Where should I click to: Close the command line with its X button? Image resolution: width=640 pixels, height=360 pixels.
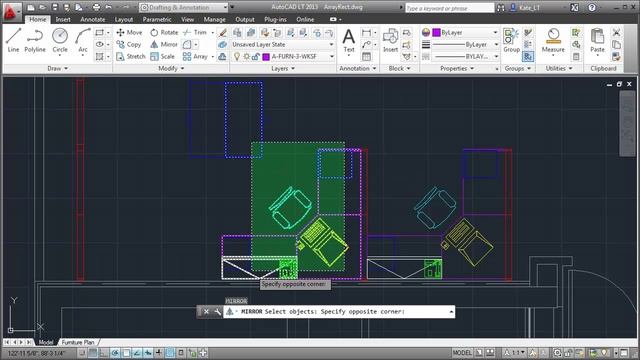[x=206, y=311]
